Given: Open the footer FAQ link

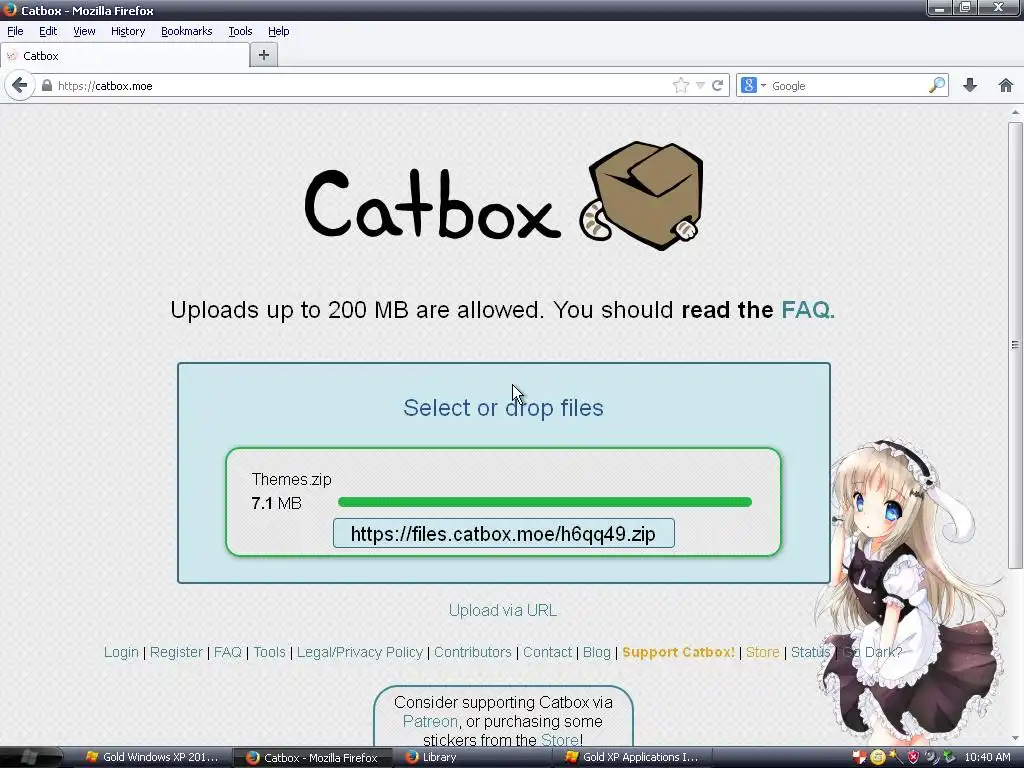Looking at the screenshot, I should [x=228, y=652].
